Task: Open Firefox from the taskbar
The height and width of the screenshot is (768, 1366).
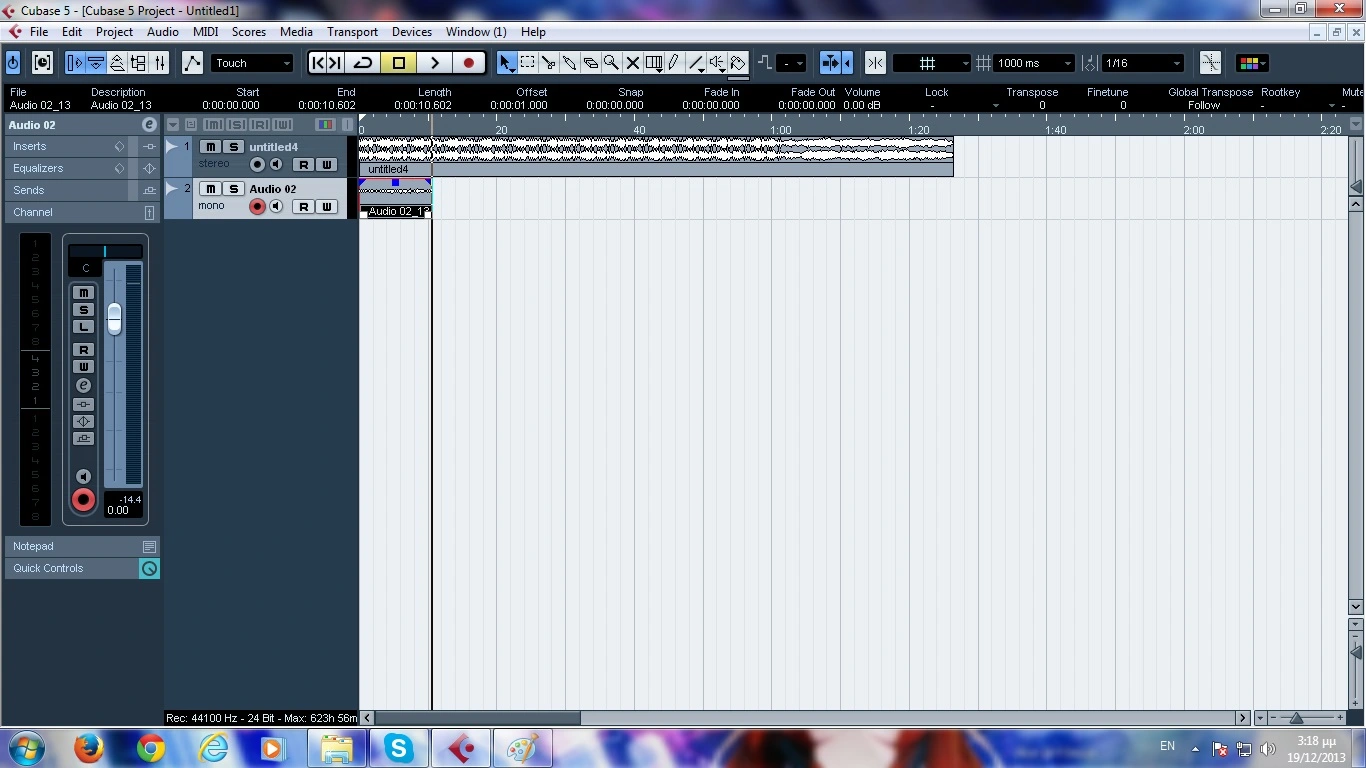Action: (x=89, y=748)
